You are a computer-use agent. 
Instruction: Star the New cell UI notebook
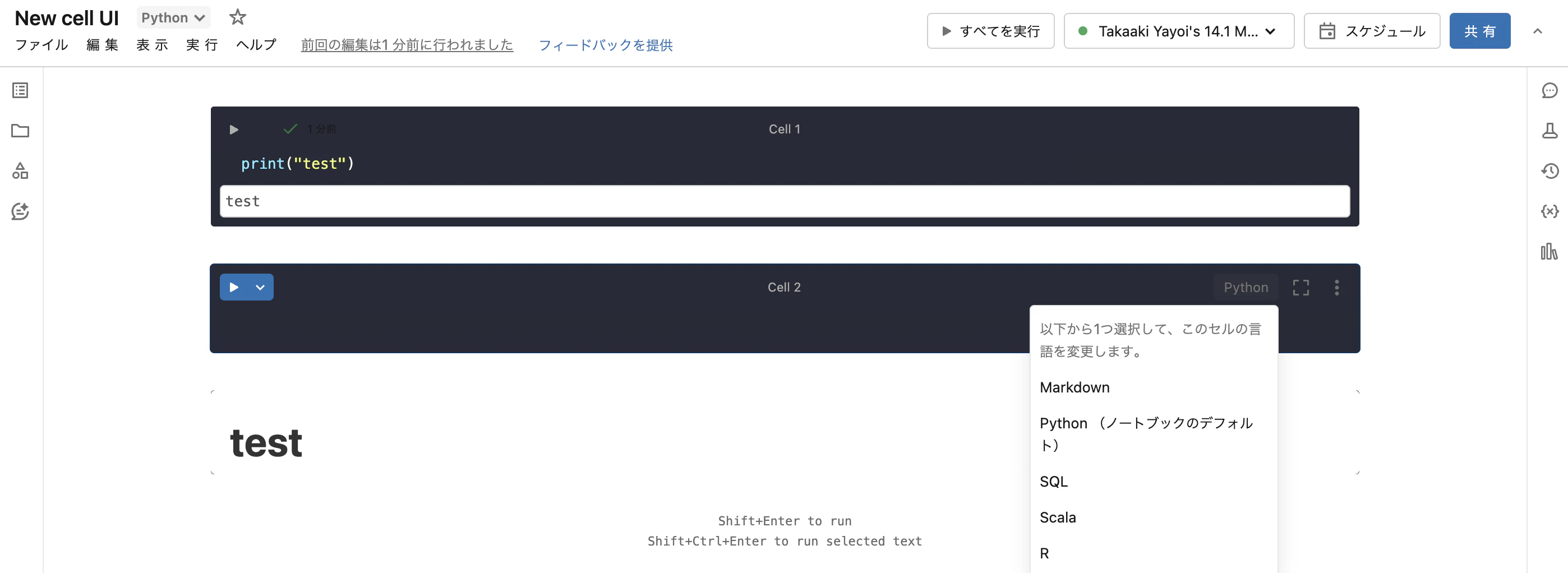(x=237, y=17)
